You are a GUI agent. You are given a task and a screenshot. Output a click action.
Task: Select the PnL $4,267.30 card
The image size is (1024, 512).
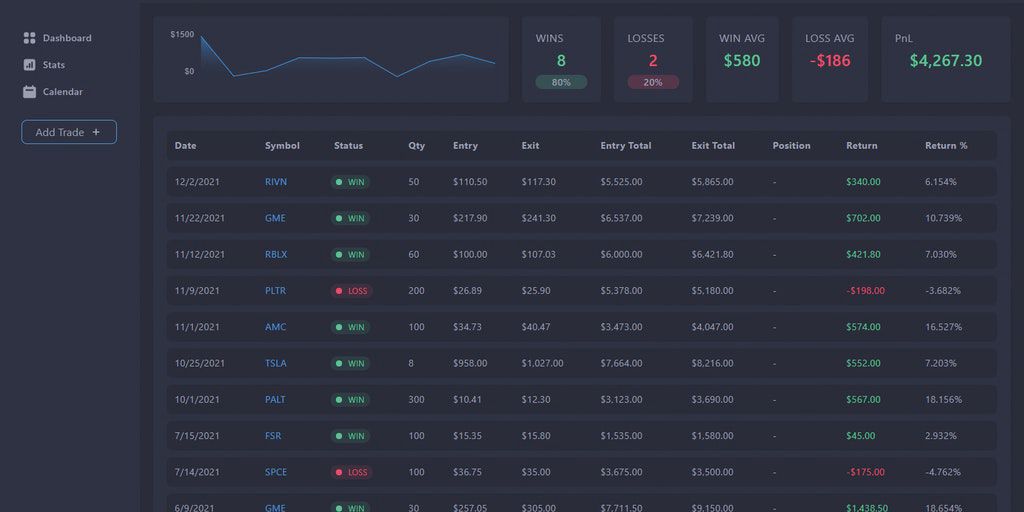coord(945,60)
